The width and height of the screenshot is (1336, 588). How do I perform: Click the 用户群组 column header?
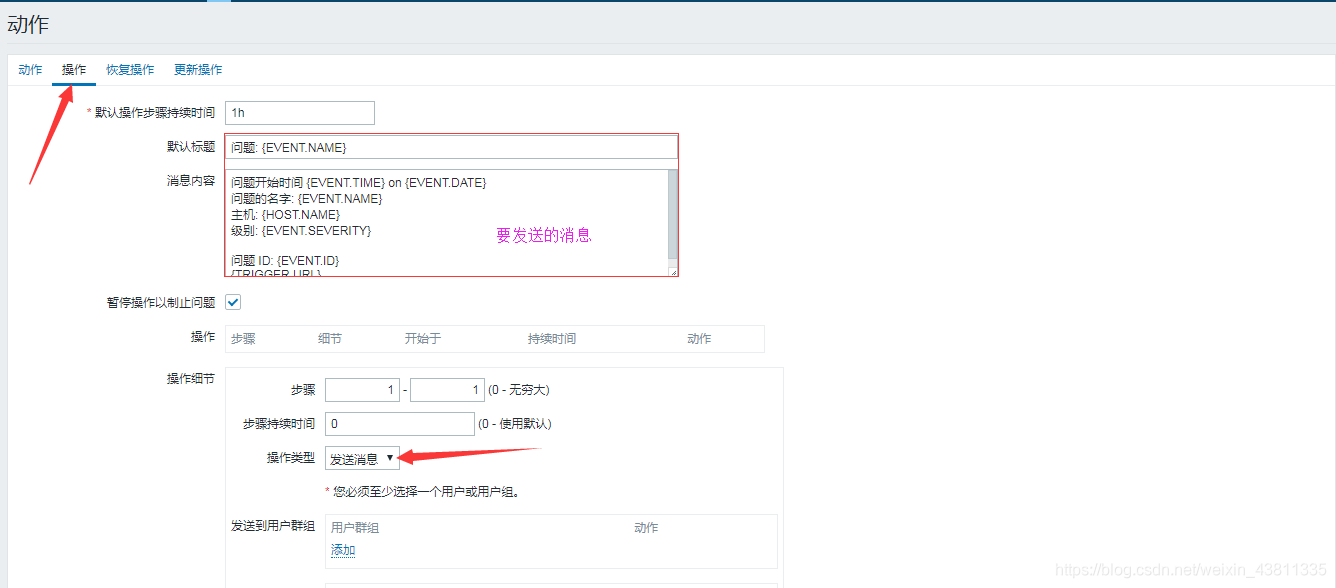355,528
